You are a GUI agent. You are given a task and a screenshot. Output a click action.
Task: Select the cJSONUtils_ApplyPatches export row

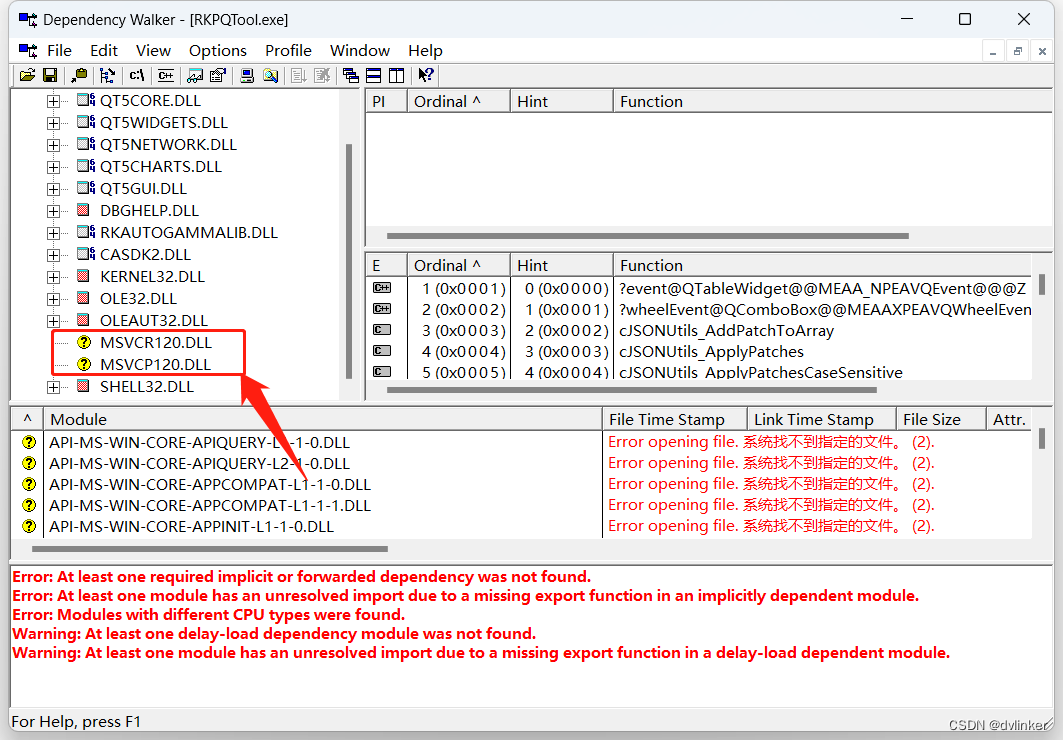click(x=711, y=352)
